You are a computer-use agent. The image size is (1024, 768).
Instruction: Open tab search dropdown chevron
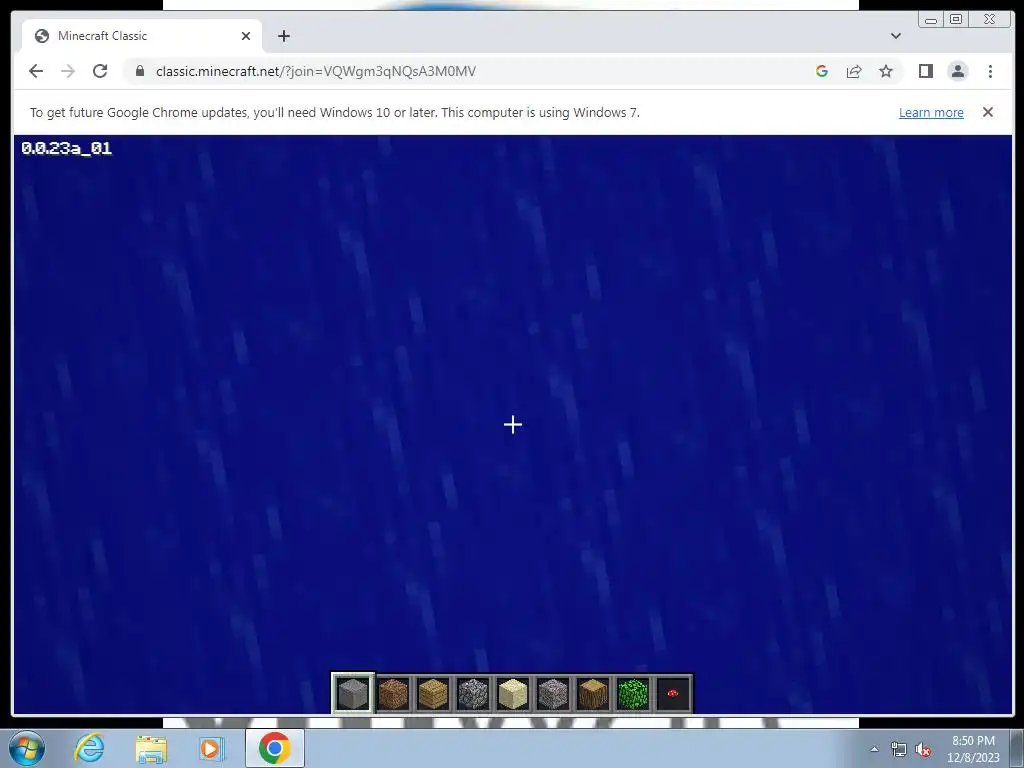(x=896, y=36)
